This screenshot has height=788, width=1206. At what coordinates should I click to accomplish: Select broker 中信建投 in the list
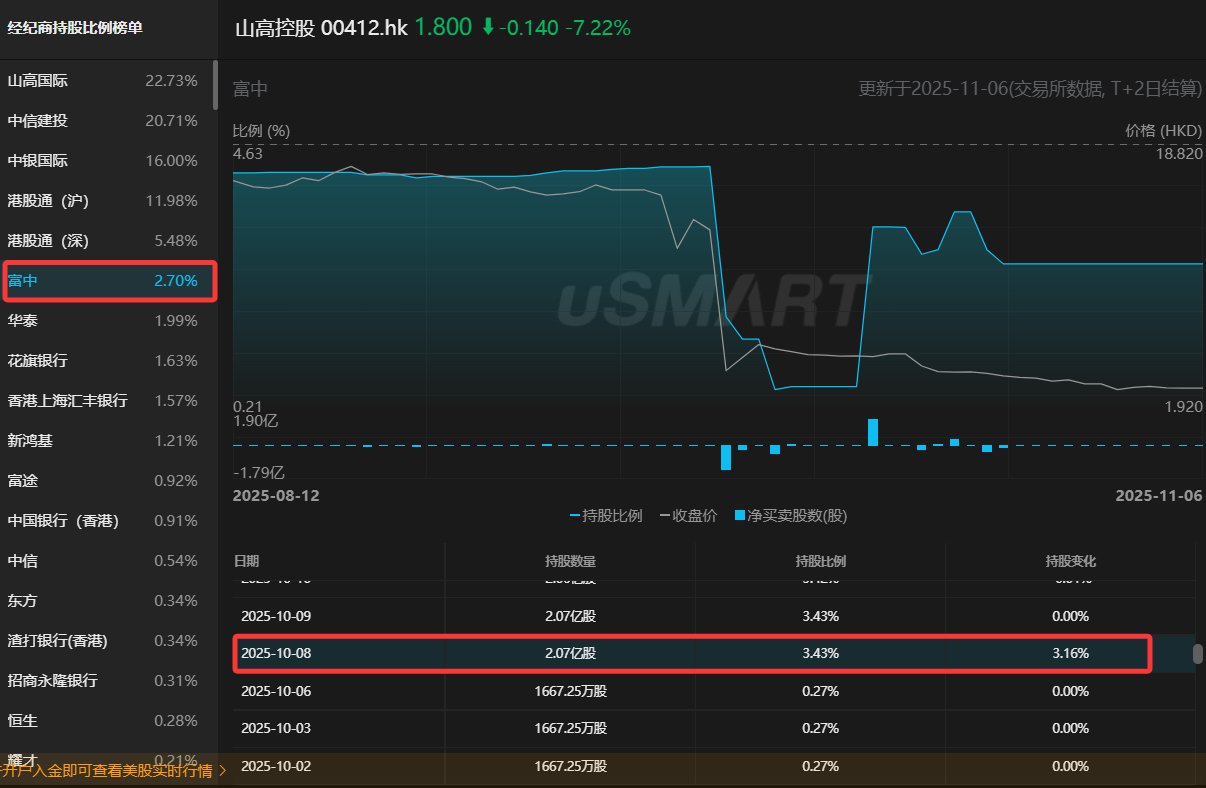pos(108,121)
